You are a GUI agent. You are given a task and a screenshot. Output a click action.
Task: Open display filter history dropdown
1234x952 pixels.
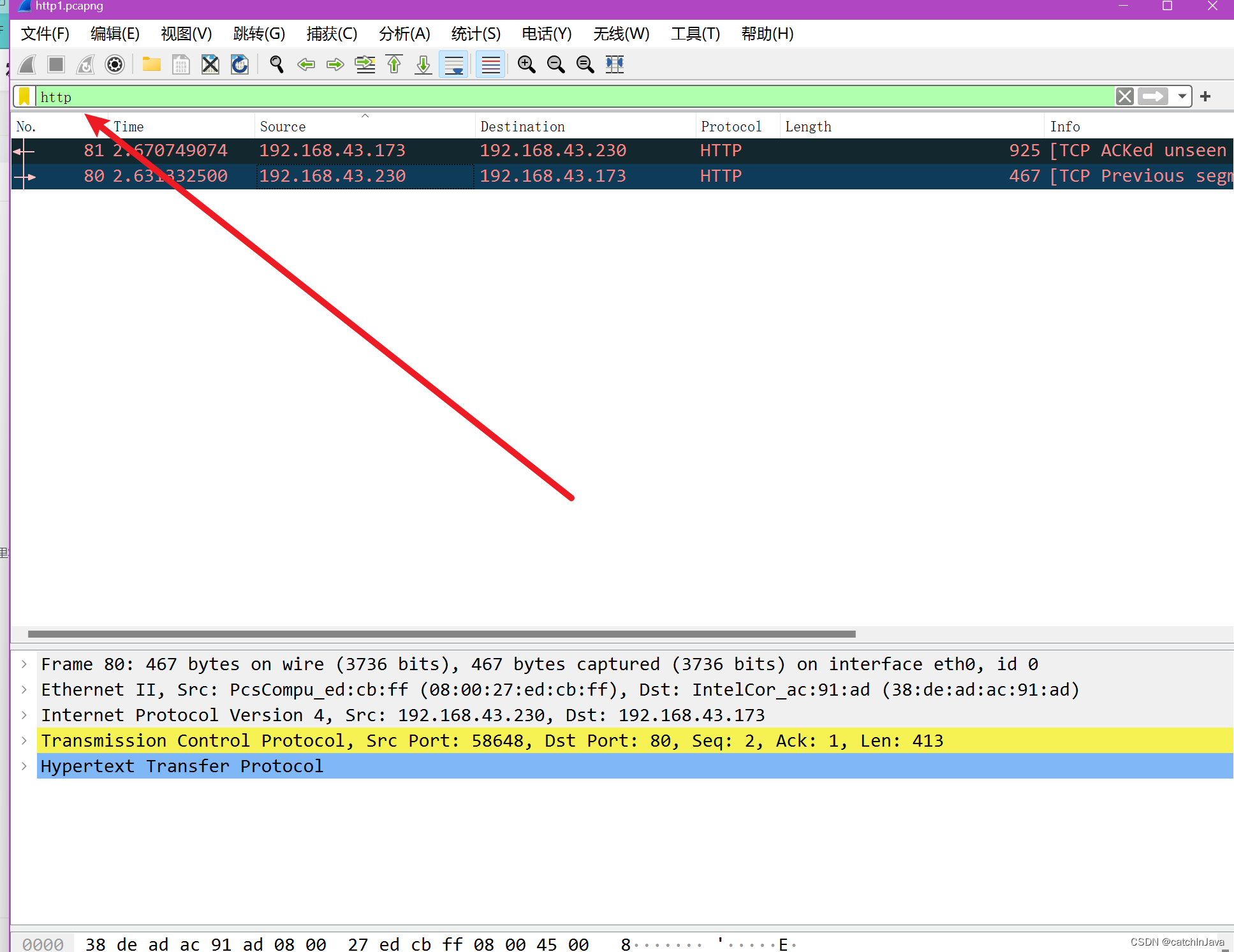pyautogui.click(x=1182, y=97)
